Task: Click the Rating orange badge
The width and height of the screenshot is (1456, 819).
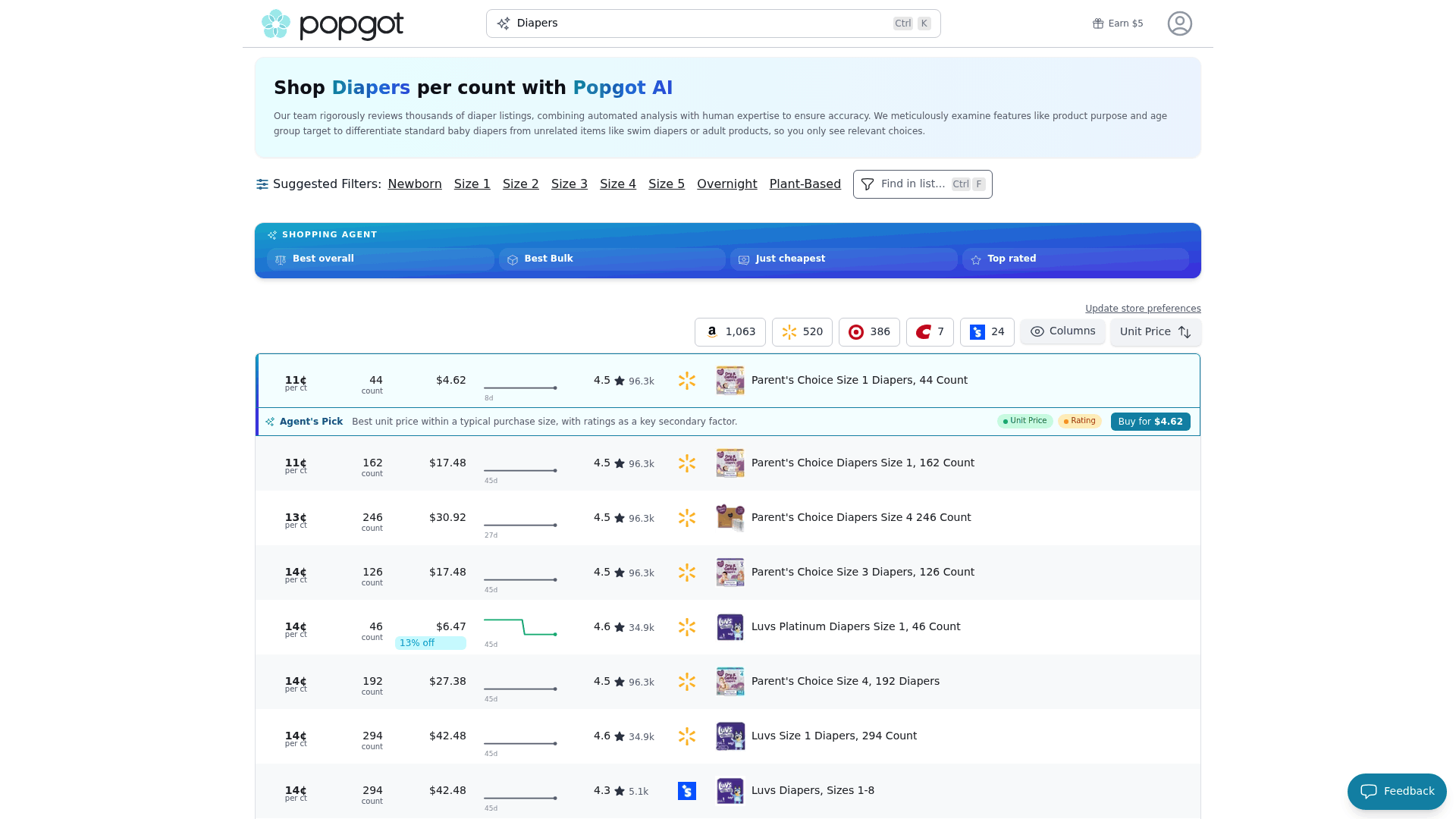Action: [x=1079, y=421]
